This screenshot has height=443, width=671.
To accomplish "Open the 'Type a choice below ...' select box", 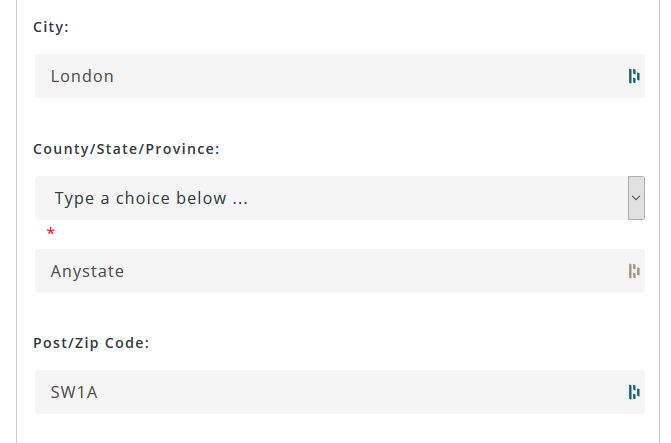I will coord(340,198).
